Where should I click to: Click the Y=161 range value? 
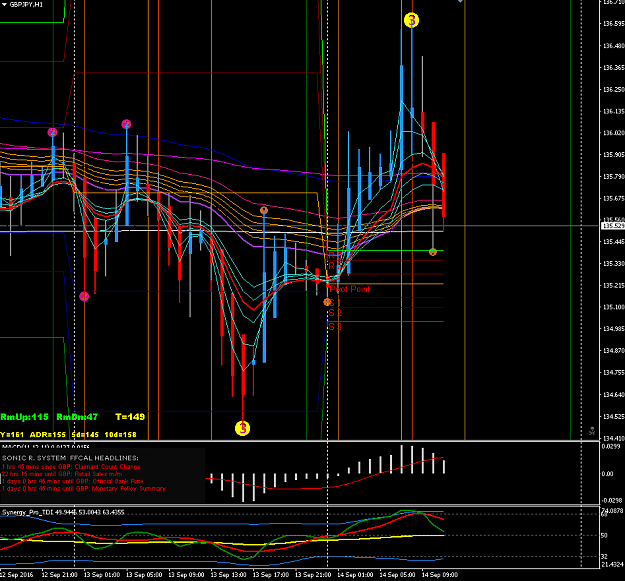12,434
